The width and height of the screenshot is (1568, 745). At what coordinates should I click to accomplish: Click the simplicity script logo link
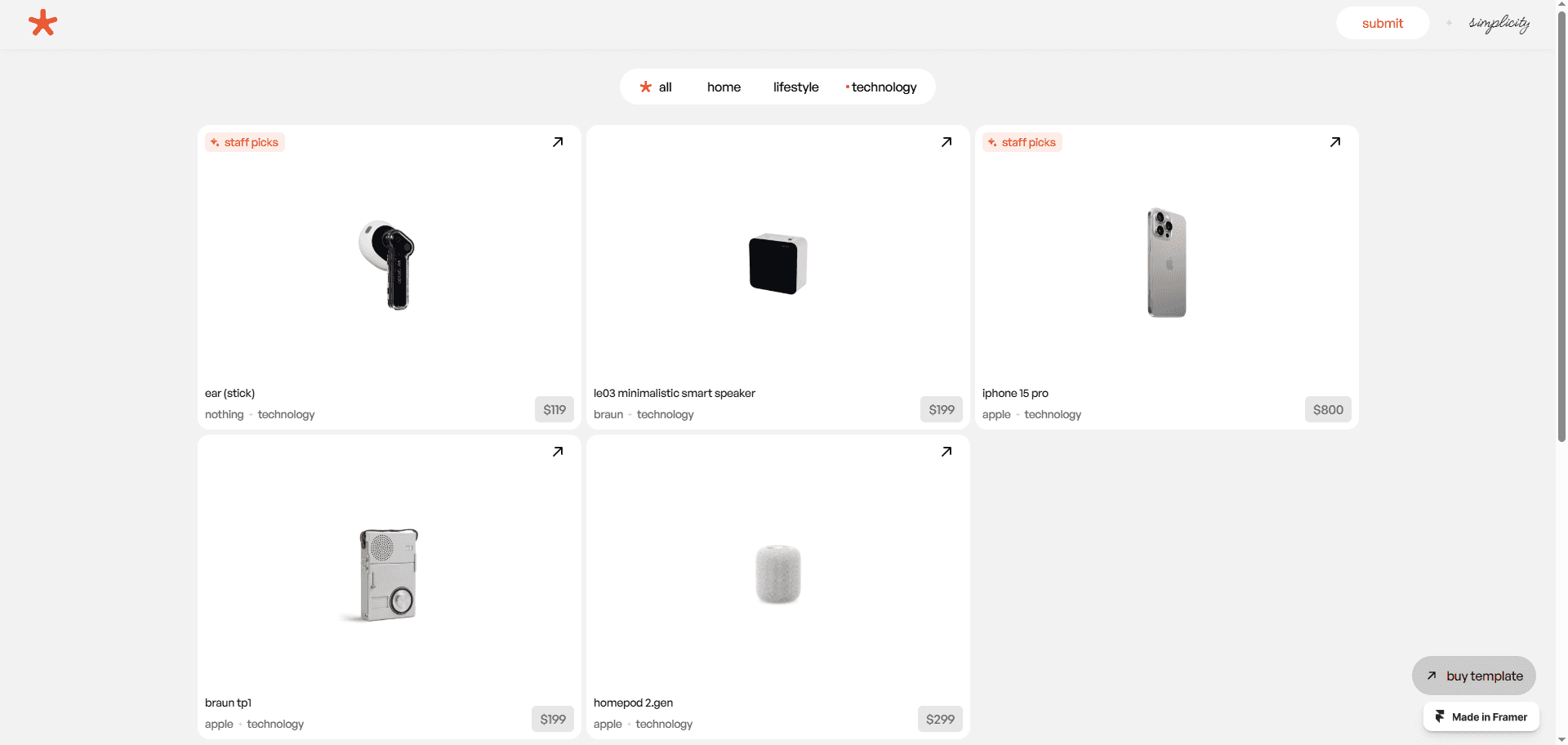tap(1499, 23)
